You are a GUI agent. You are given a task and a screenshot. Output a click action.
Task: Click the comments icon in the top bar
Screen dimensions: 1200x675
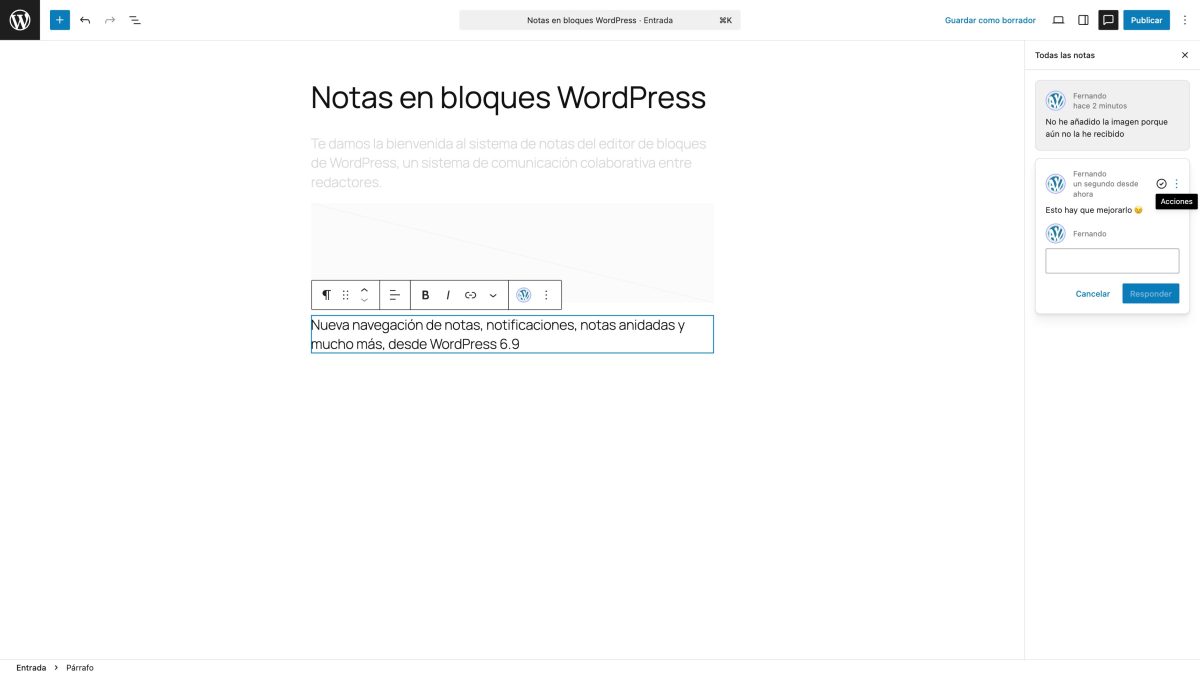click(1108, 19)
